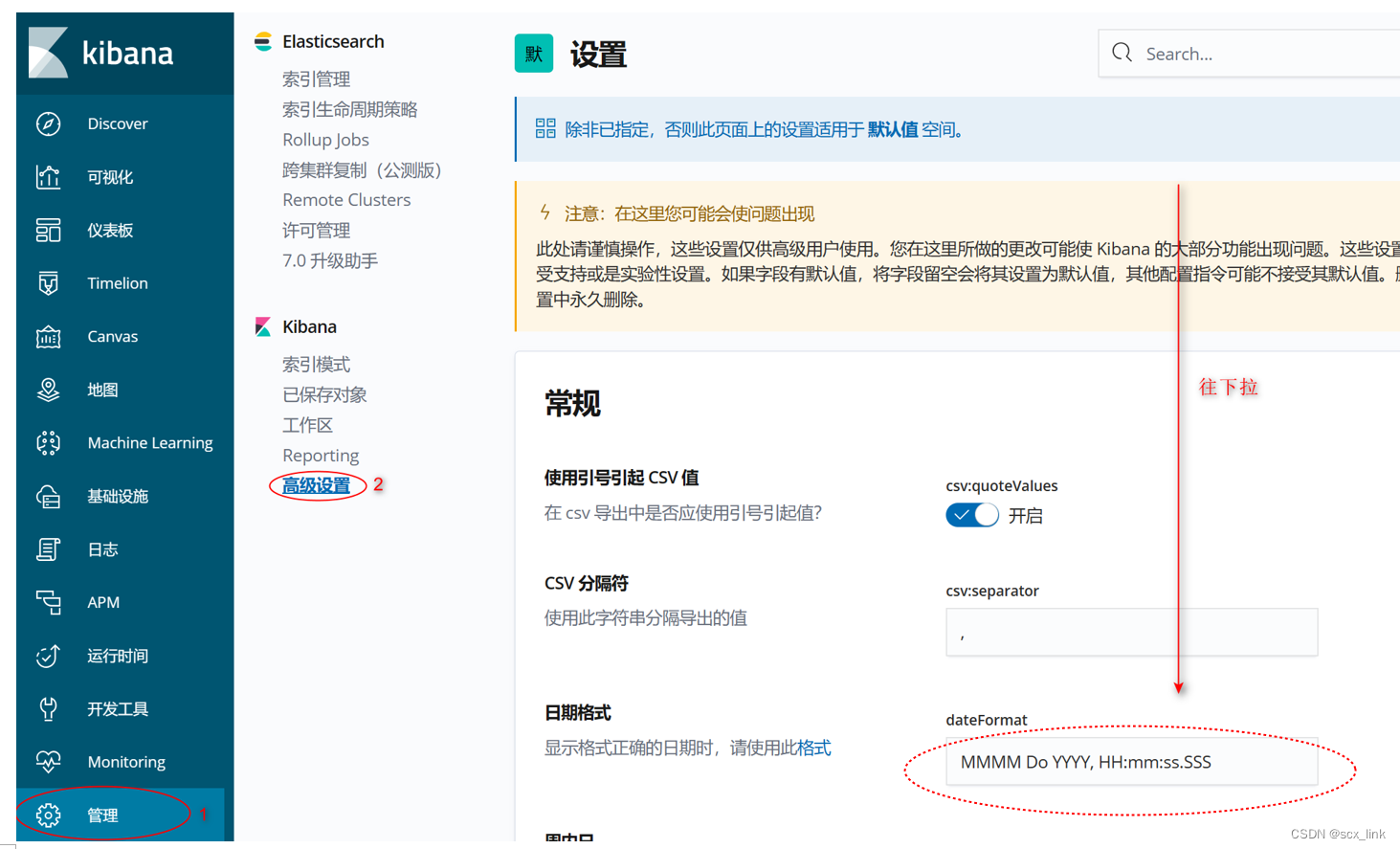Select 管理 in the sidebar
Image resolution: width=1400 pixels, height=849 pixels.
(x=102, y=815)
